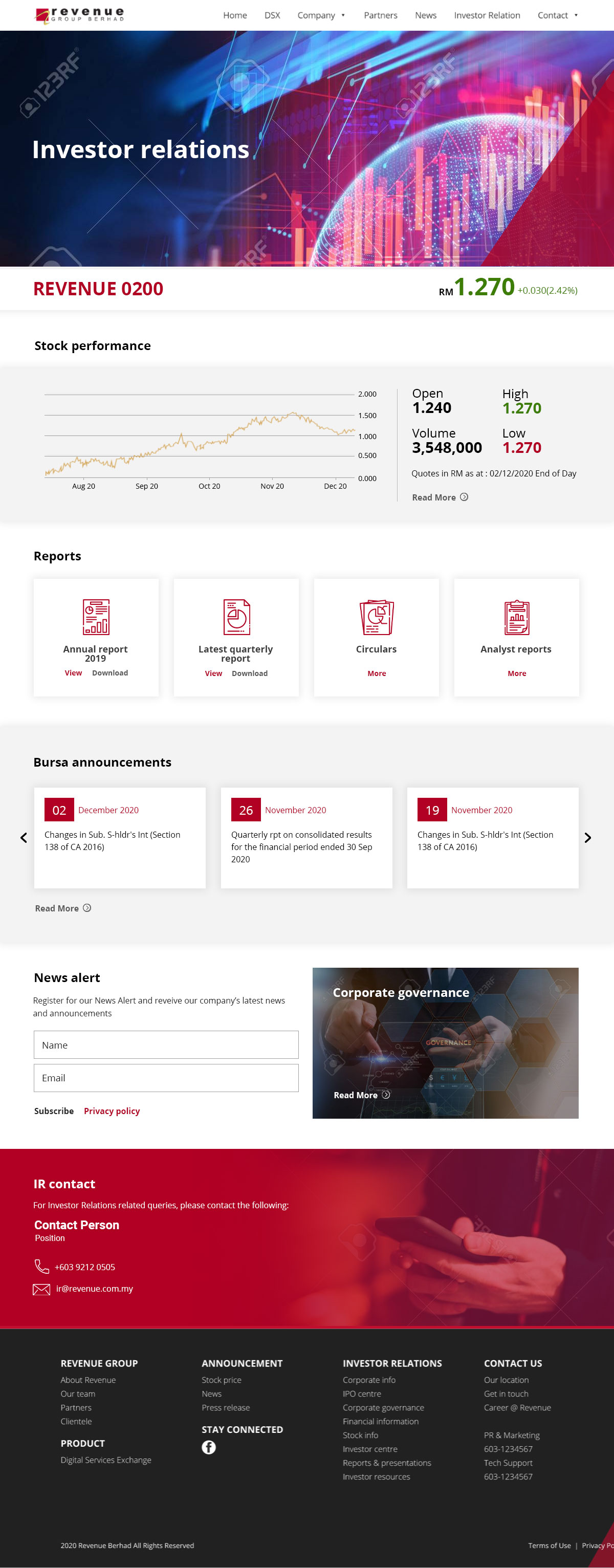This screenshot has height=1568, width=614.
Task: Open the DSX menu item
Action: pos(272,15)
